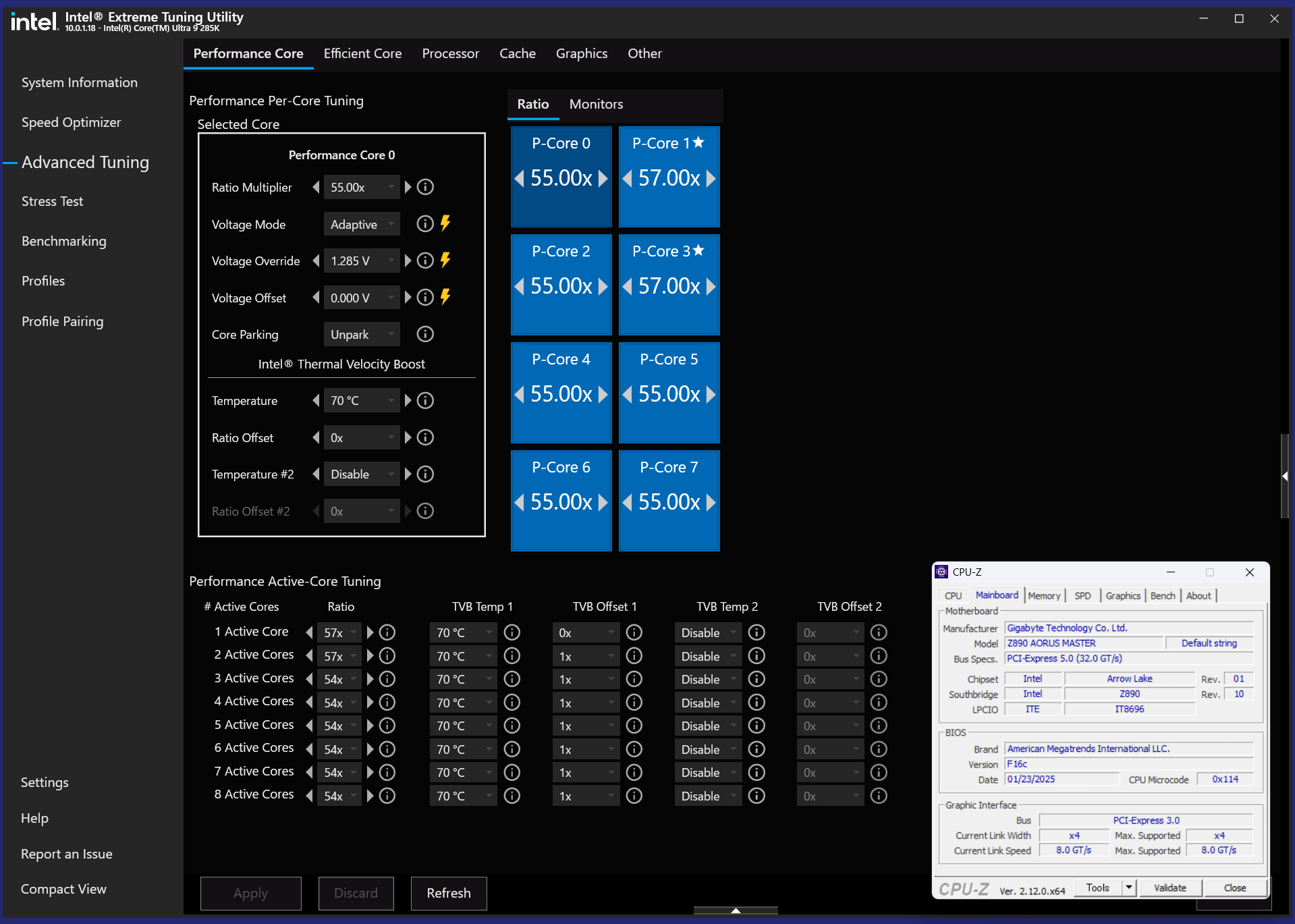Open 2 Active Cores ratio 57x dropdown

(x=339, y=656)
